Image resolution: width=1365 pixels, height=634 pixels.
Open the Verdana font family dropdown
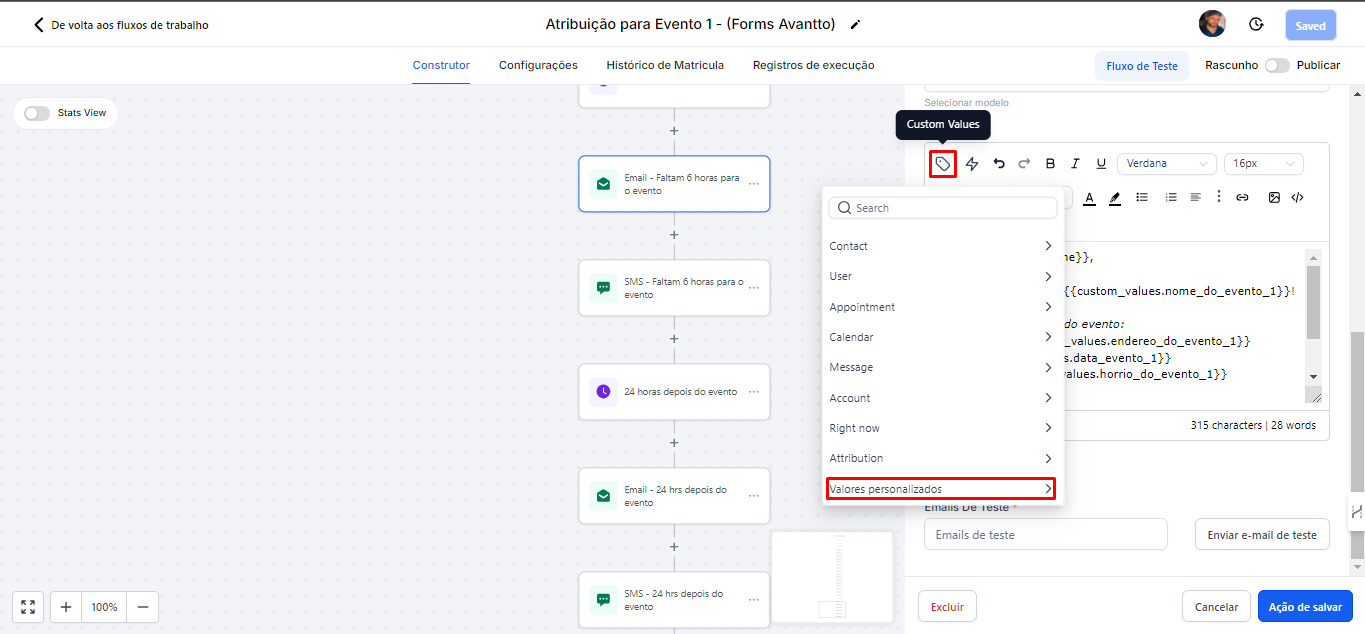click(1166, 164)
